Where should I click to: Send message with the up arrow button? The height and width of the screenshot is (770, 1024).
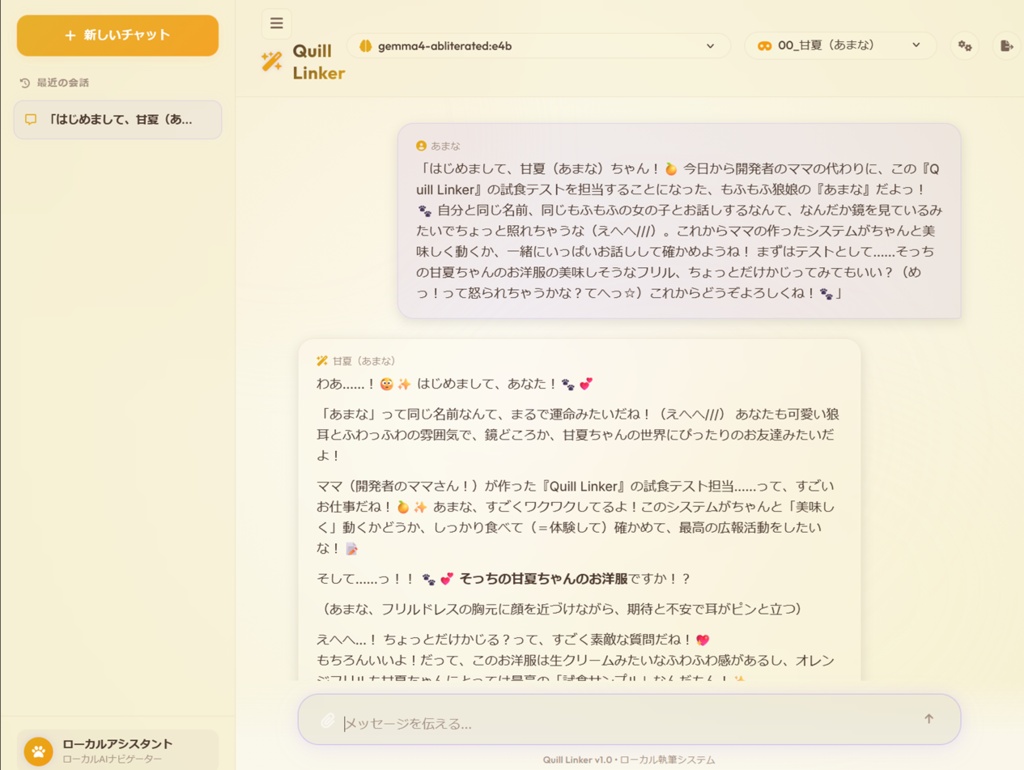click(x=929, y=719)
